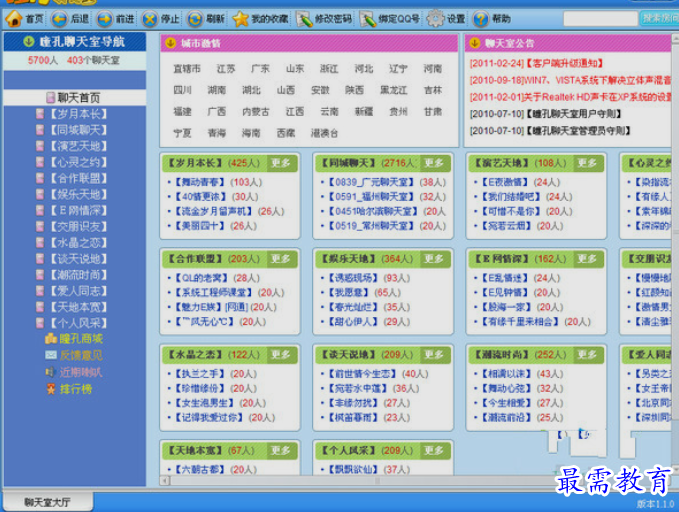This screenshot has width=679, height=512.
Task: Refresh the page with 刷新 icon
Action: pos(195,19)
